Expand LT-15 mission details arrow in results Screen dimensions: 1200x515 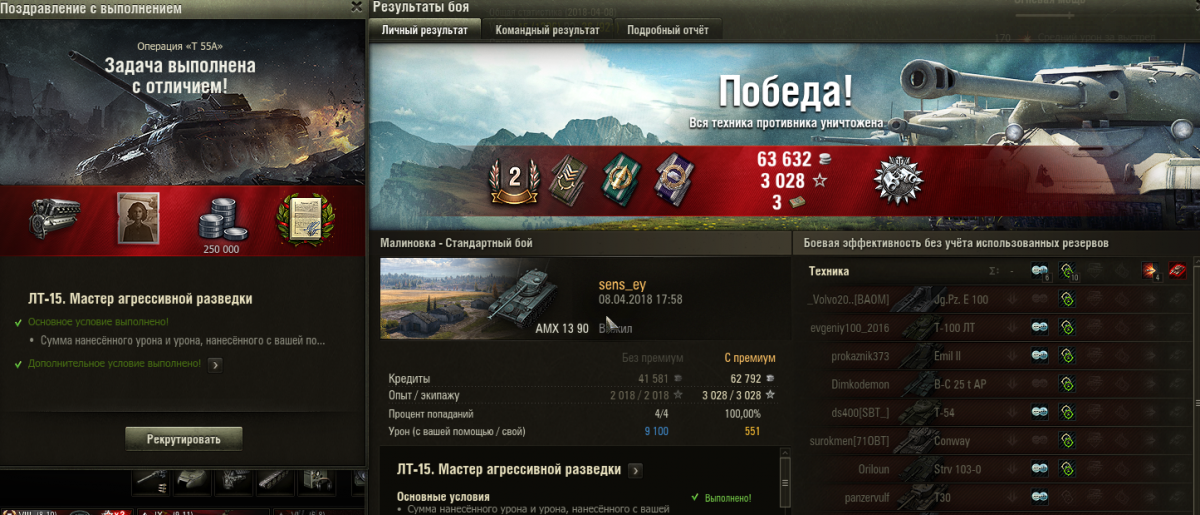635,470
